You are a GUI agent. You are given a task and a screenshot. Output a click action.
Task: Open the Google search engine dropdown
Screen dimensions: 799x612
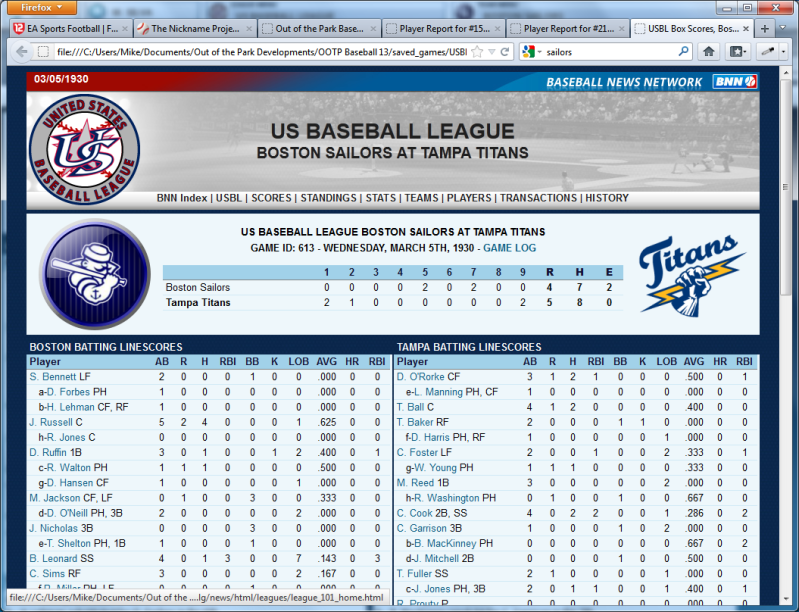click(x=531, y=51)
